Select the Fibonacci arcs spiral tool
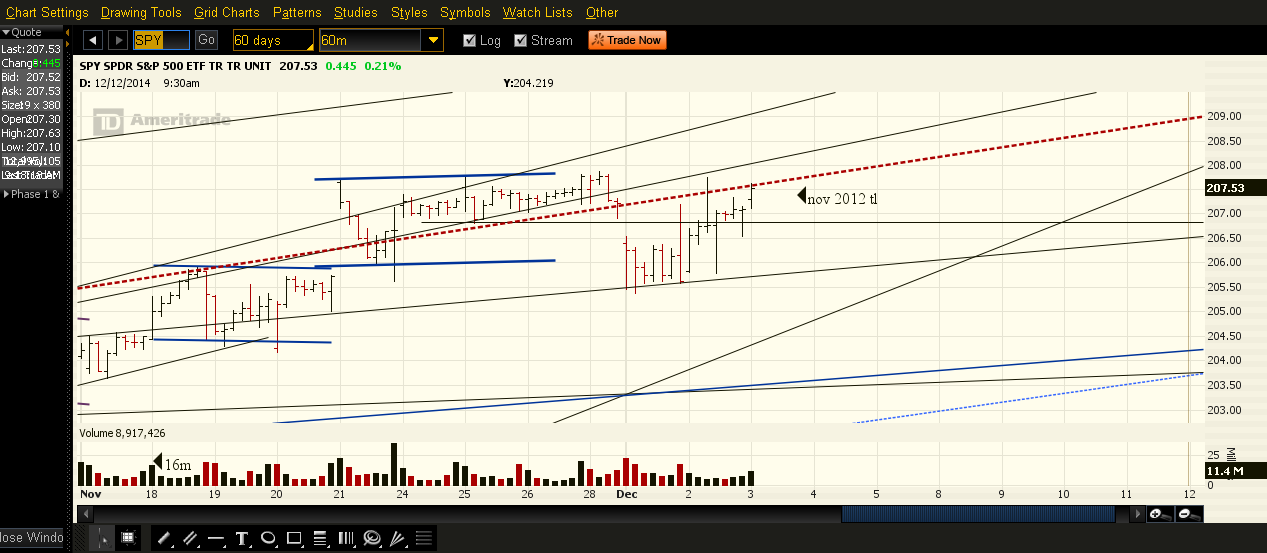This screenshot has width=1267, height=553. pos(372,538)
